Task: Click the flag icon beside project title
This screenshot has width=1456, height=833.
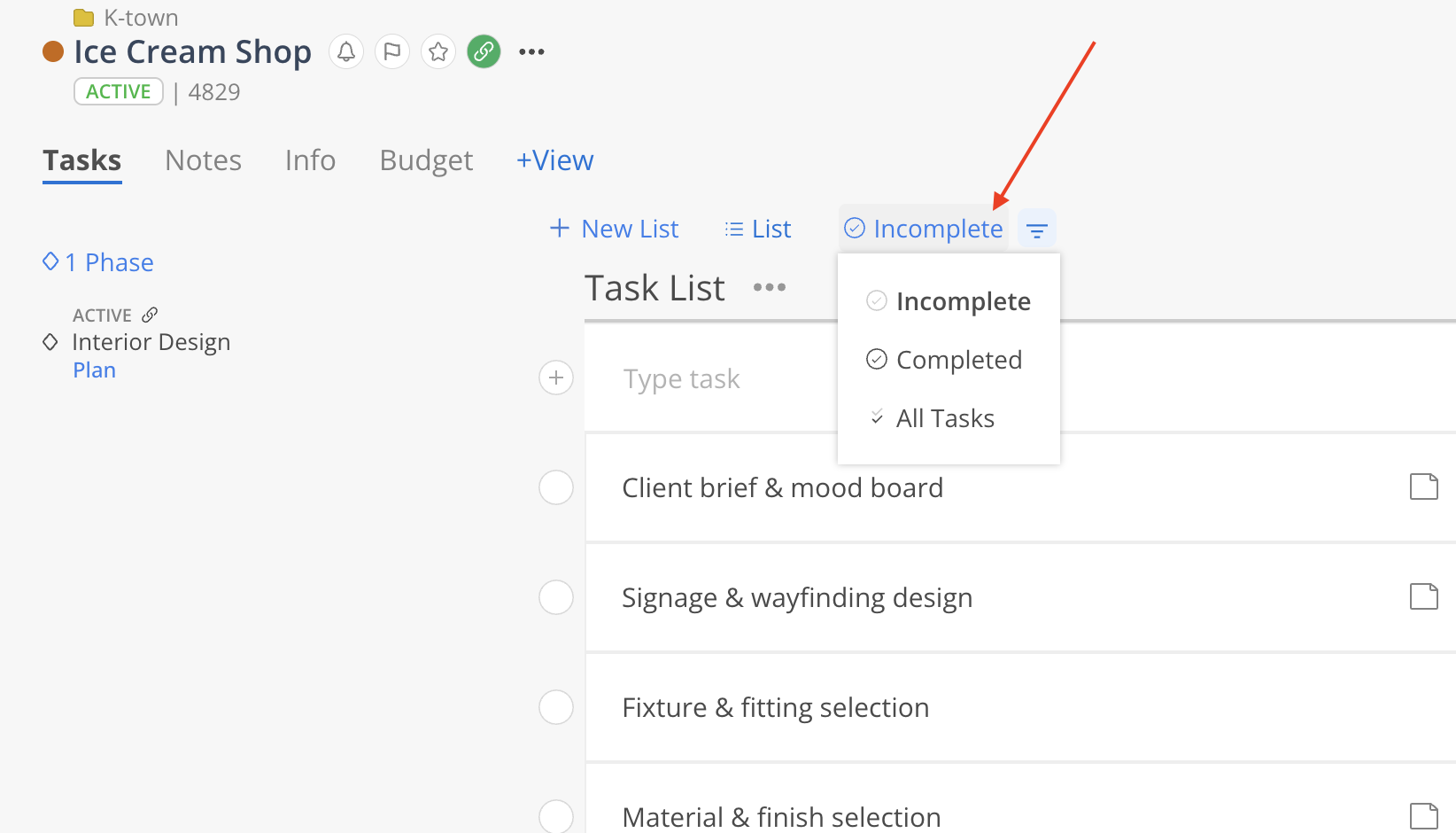Action: click(x=392, y=52)
